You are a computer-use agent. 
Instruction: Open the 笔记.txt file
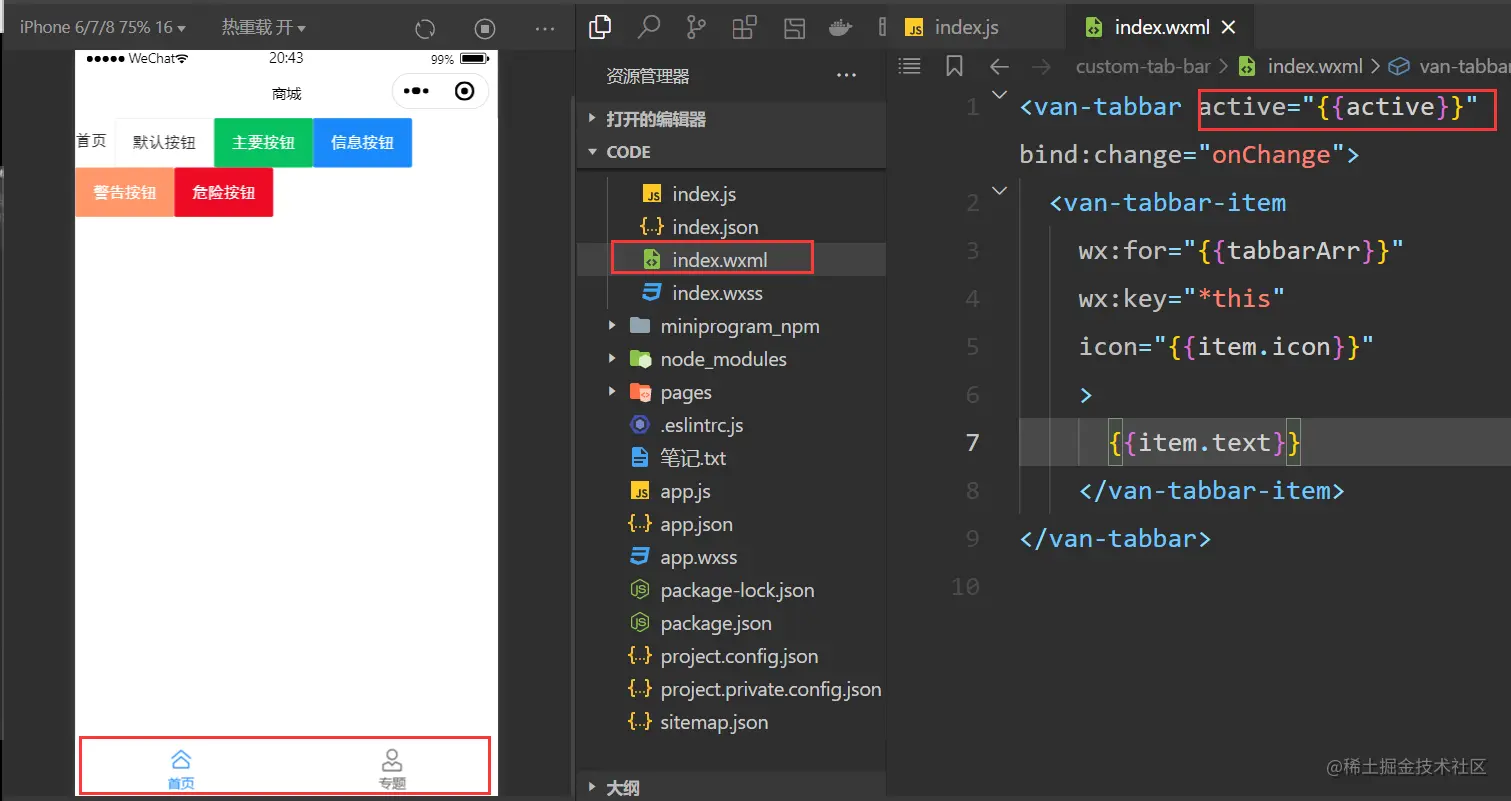(731, 458)
